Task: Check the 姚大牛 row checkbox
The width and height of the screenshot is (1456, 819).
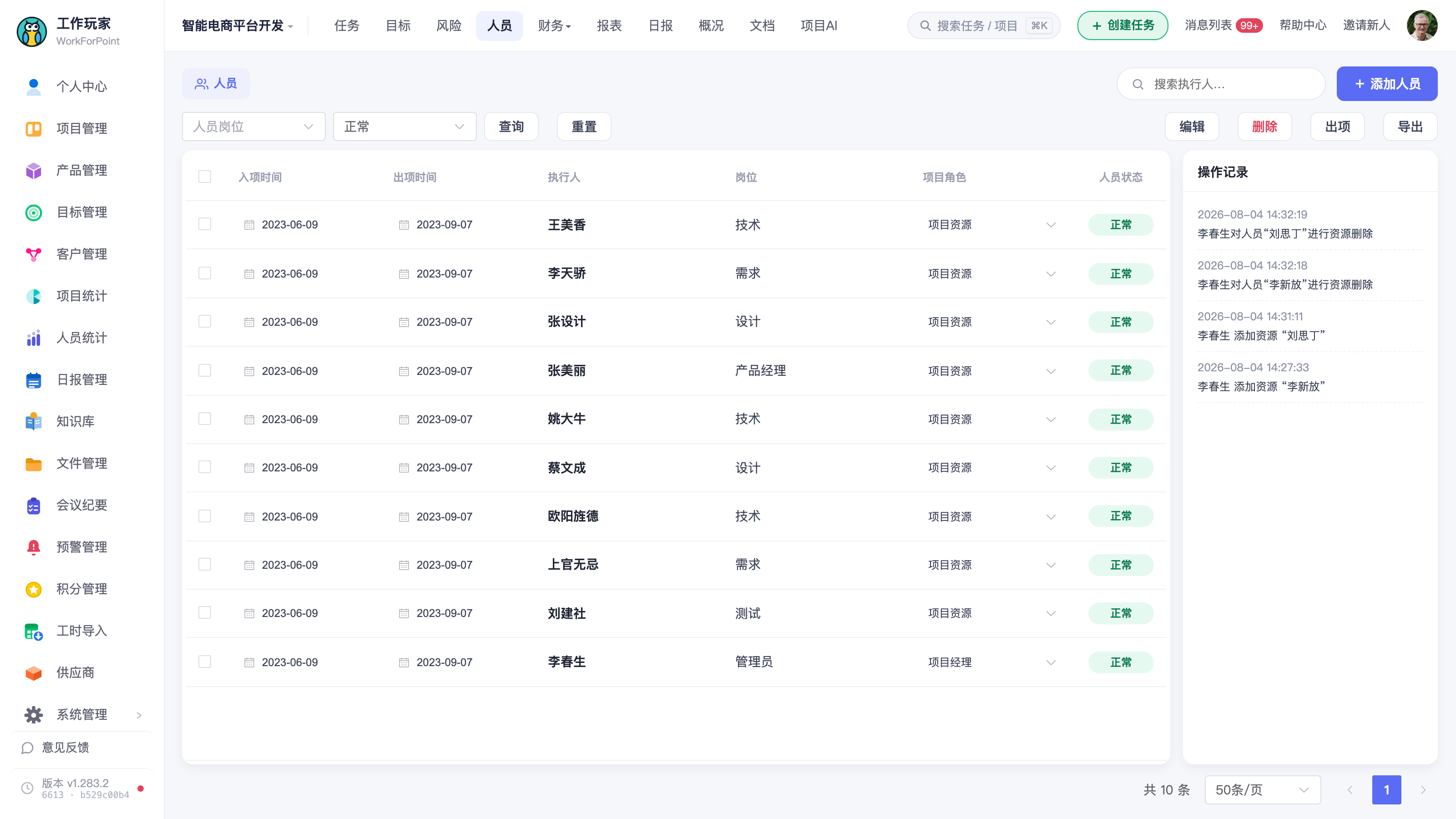Action: (x=205, y=419)
